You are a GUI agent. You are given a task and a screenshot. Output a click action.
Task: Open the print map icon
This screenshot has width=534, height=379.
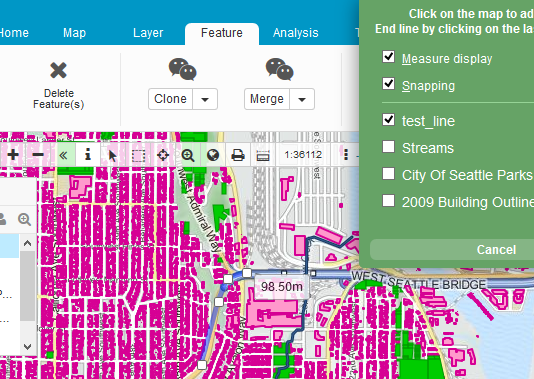tap(238, 155)
